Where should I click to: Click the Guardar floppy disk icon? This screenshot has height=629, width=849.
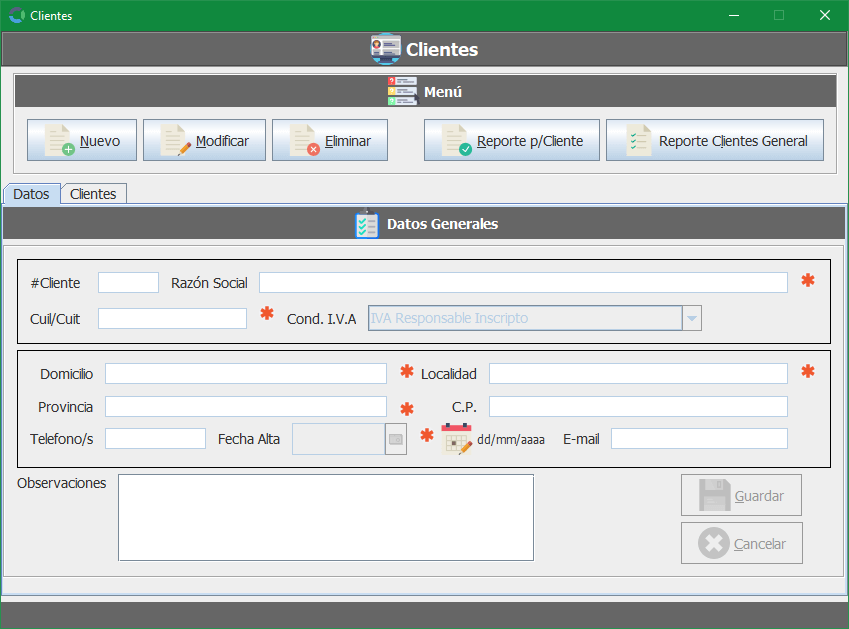[x=714, y=495]
